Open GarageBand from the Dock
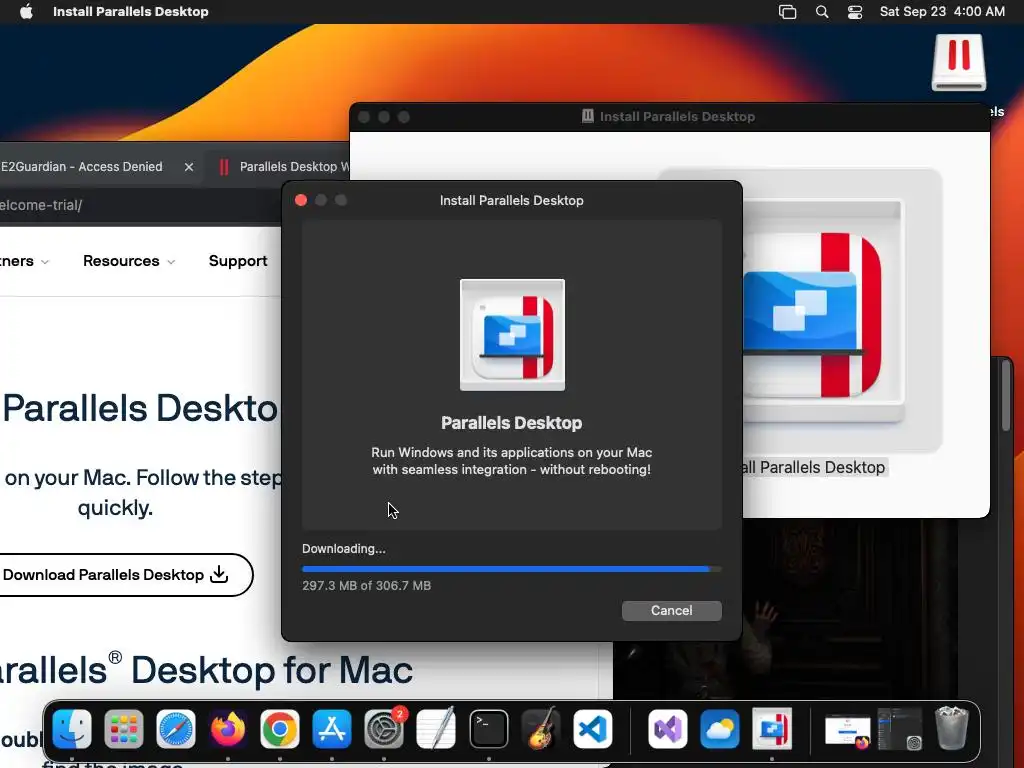The height and width of the screenshot is (768, 1024). 541,729
